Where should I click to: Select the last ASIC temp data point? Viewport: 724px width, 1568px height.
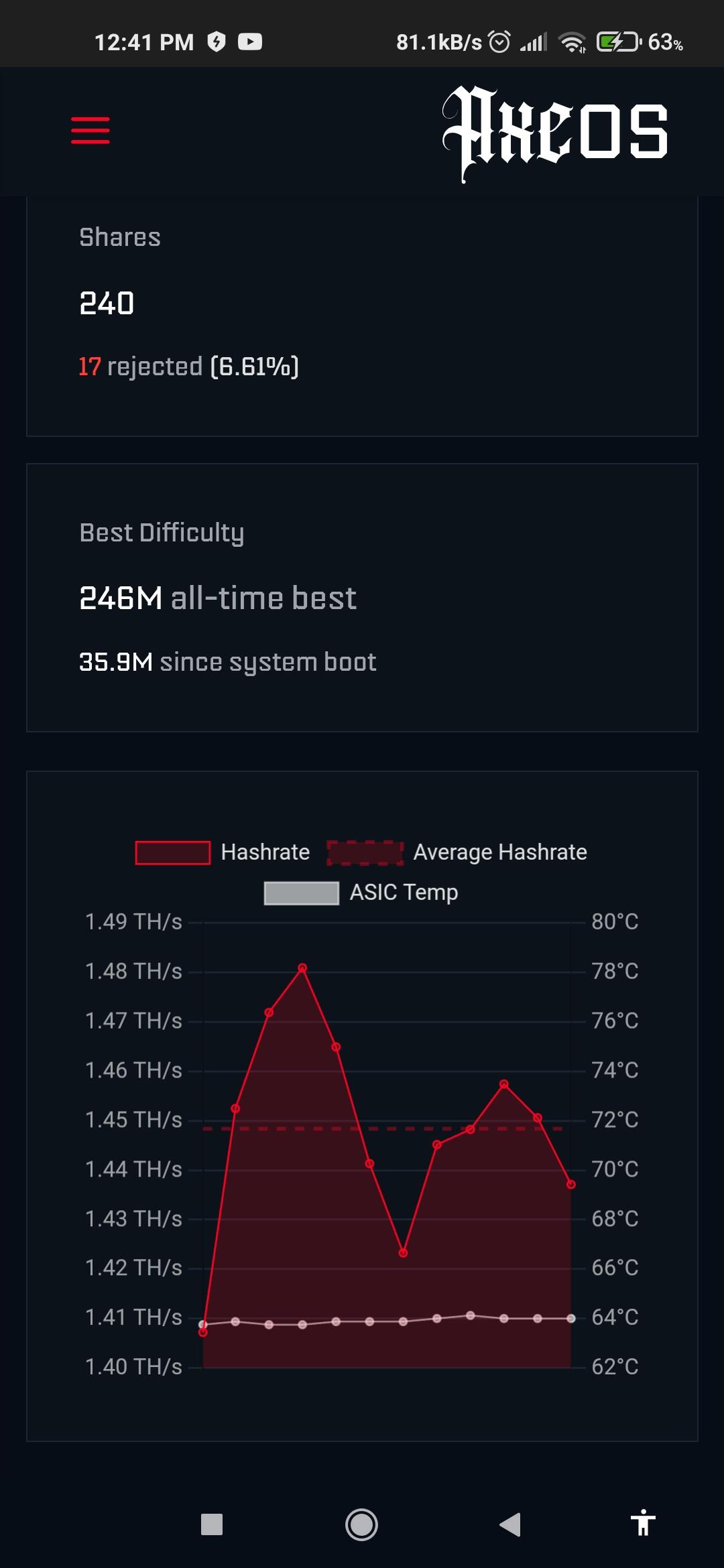(x=571, y=1318)
